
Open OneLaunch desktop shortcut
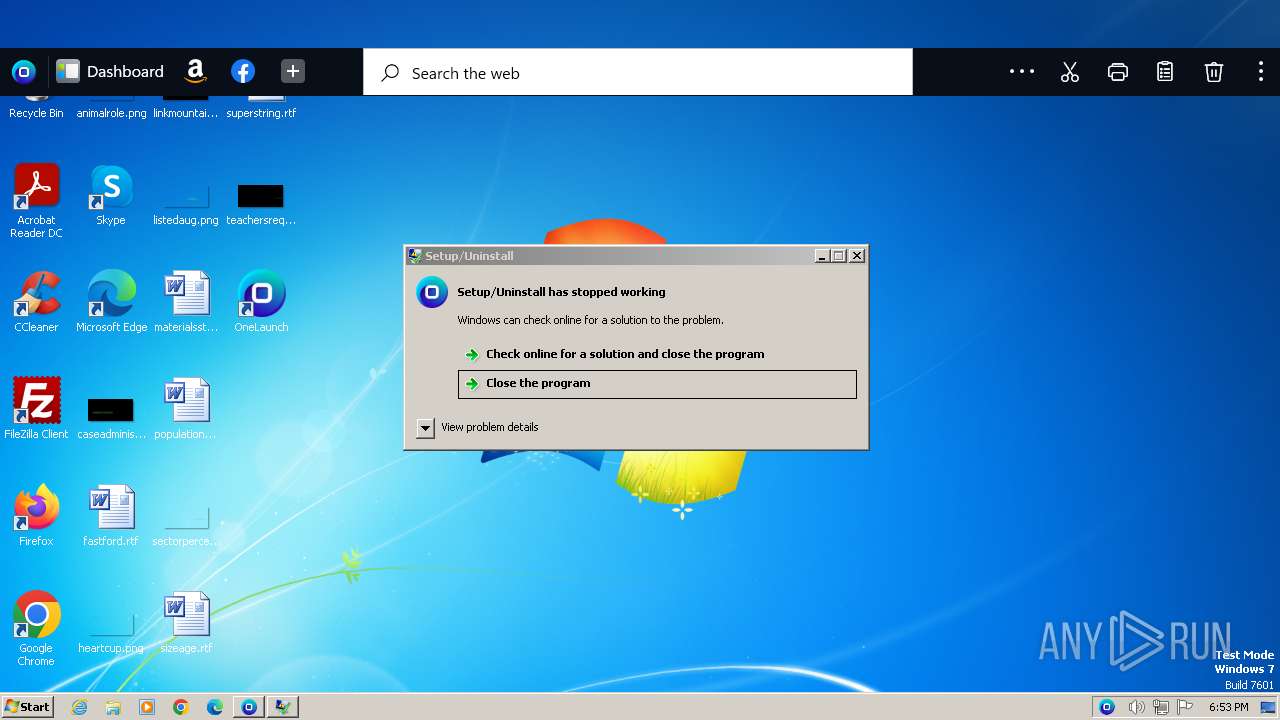tap(261, 301)
